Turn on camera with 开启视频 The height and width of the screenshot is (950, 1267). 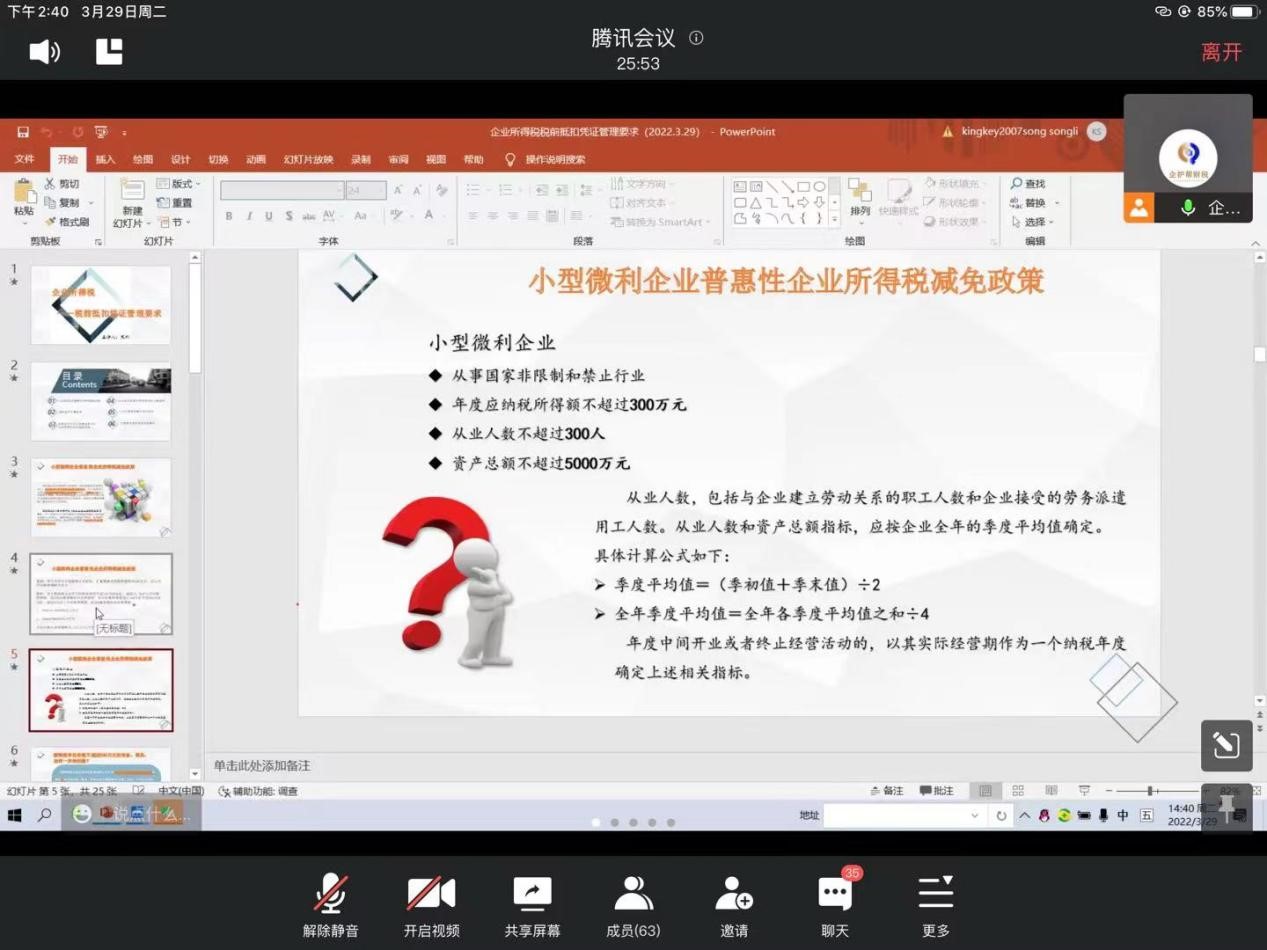(x=432, y=905)
